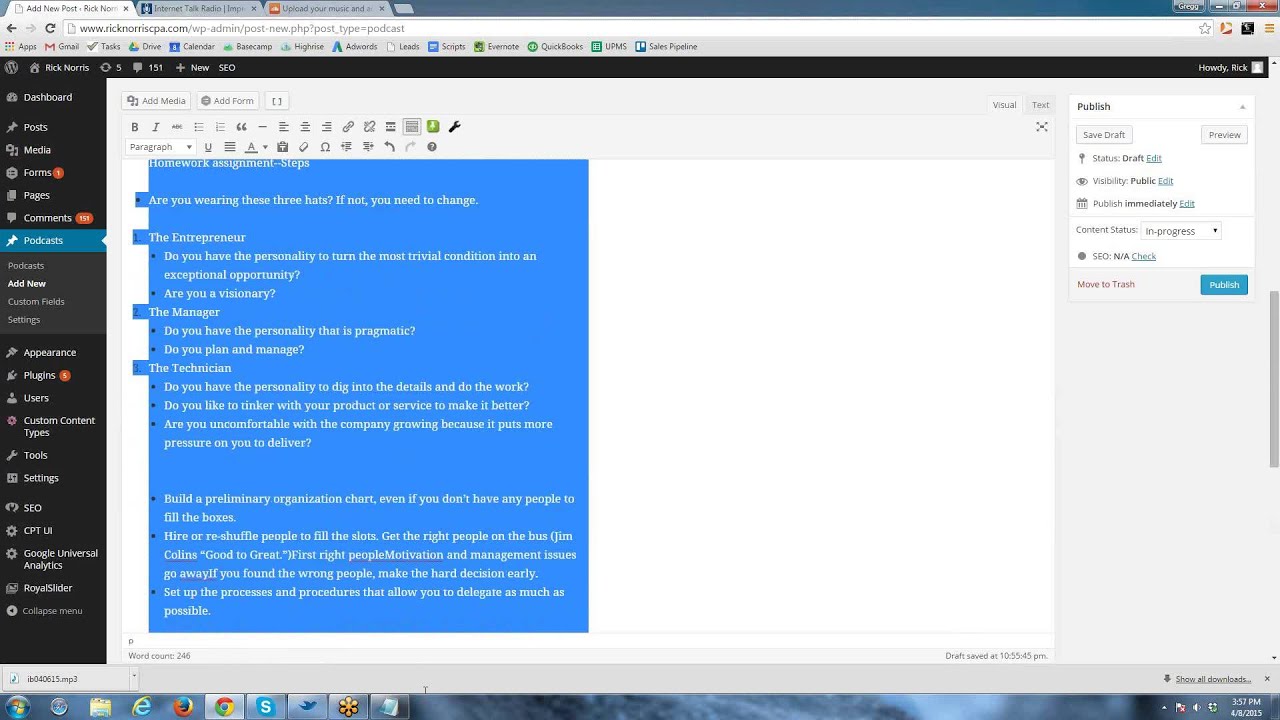Click Move to Trash link

[x=1106, y=284]
